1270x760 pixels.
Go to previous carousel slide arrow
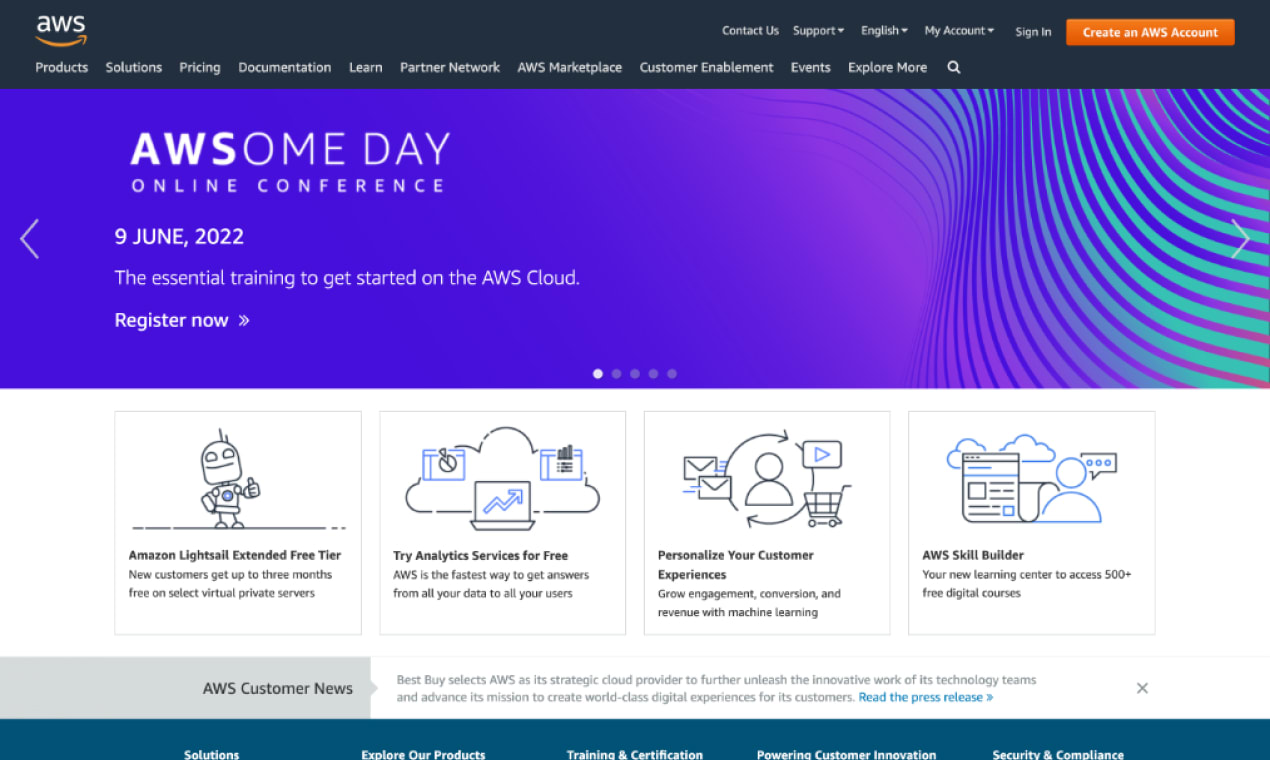30,239
